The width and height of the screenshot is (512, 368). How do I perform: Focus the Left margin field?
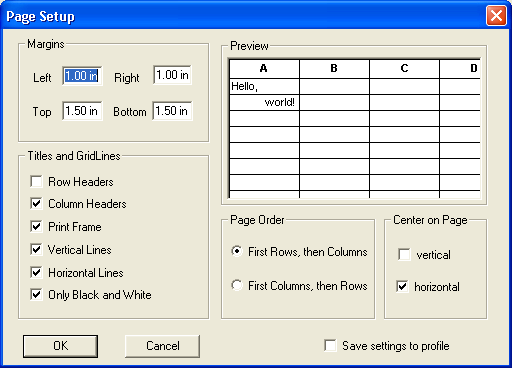(x=82, y=76)
